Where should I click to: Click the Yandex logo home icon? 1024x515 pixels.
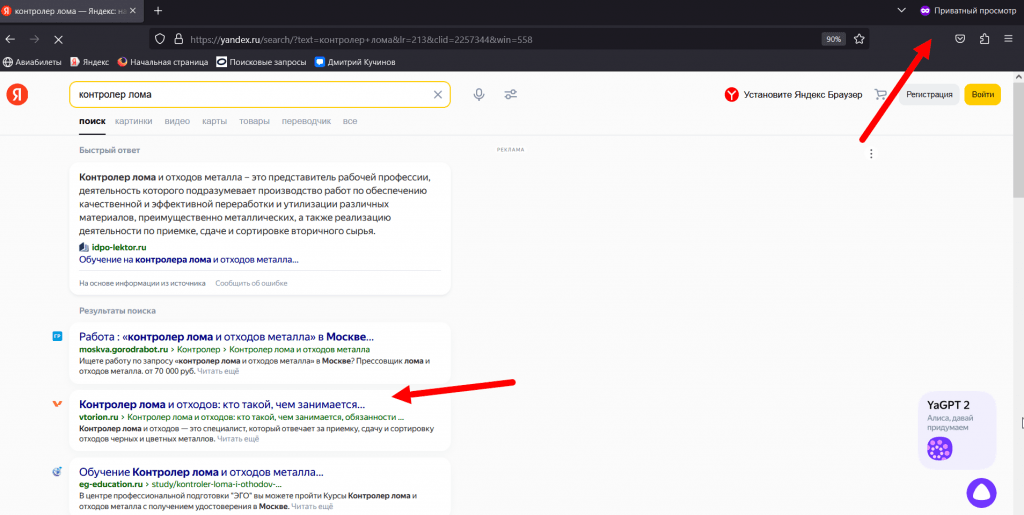17,95
